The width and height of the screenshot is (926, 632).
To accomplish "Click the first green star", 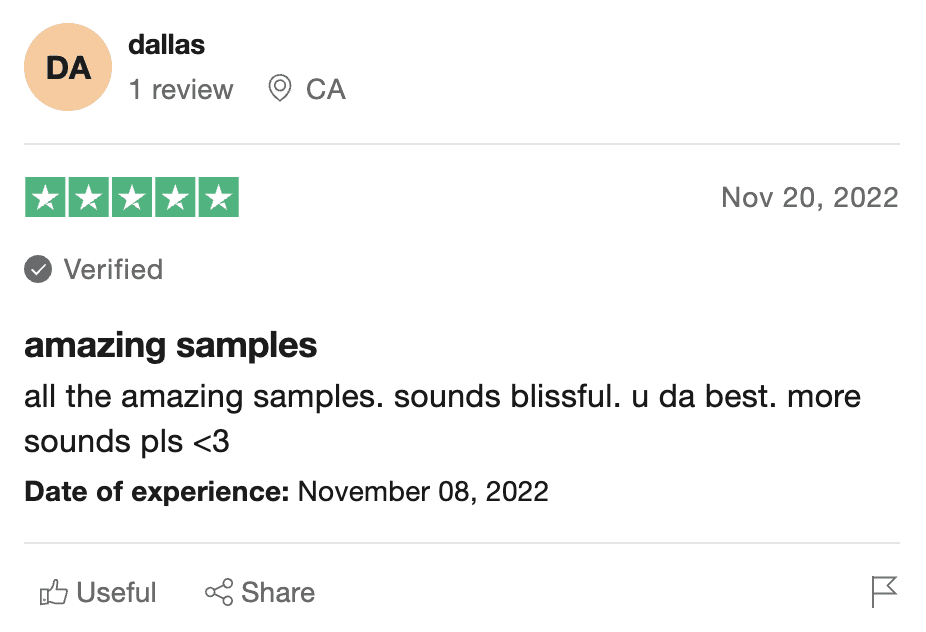I will (45, 197).
